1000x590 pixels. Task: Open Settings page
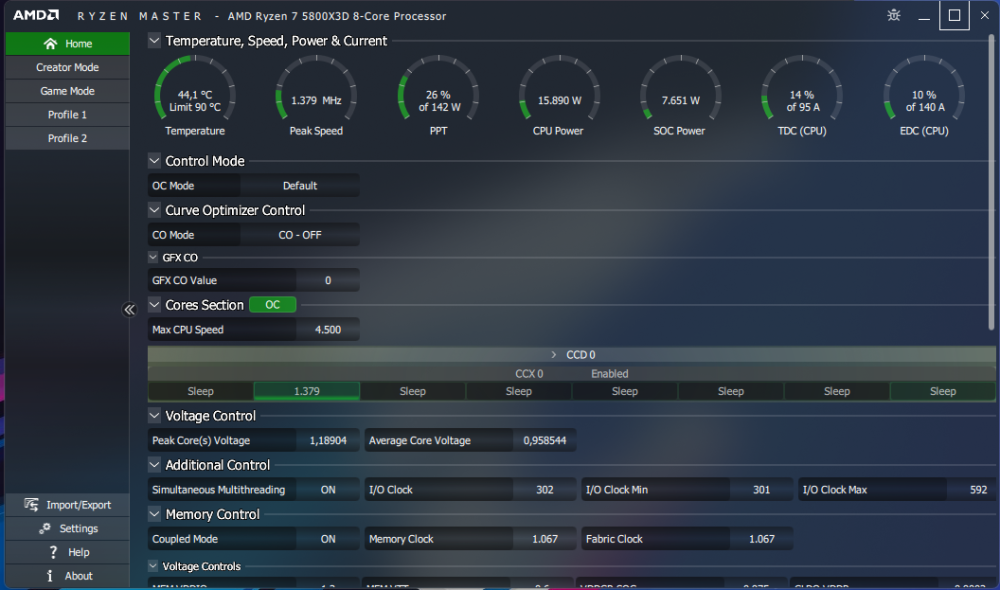(68, 528)
